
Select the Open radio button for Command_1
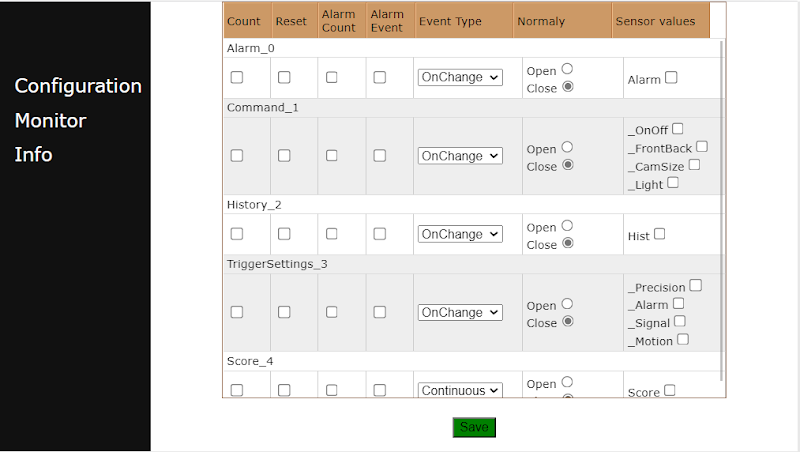(567, 147)
